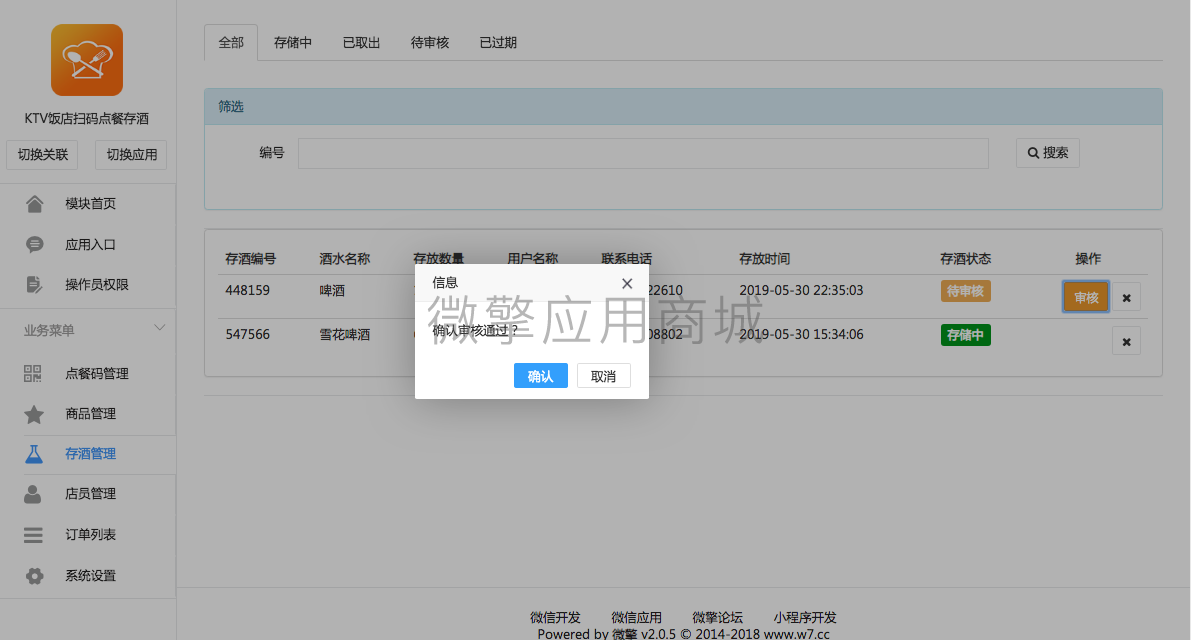This screenshot has width=1191, height=640.
Task: Click the home icon beside 模块首页
Action: coord(34,203)
